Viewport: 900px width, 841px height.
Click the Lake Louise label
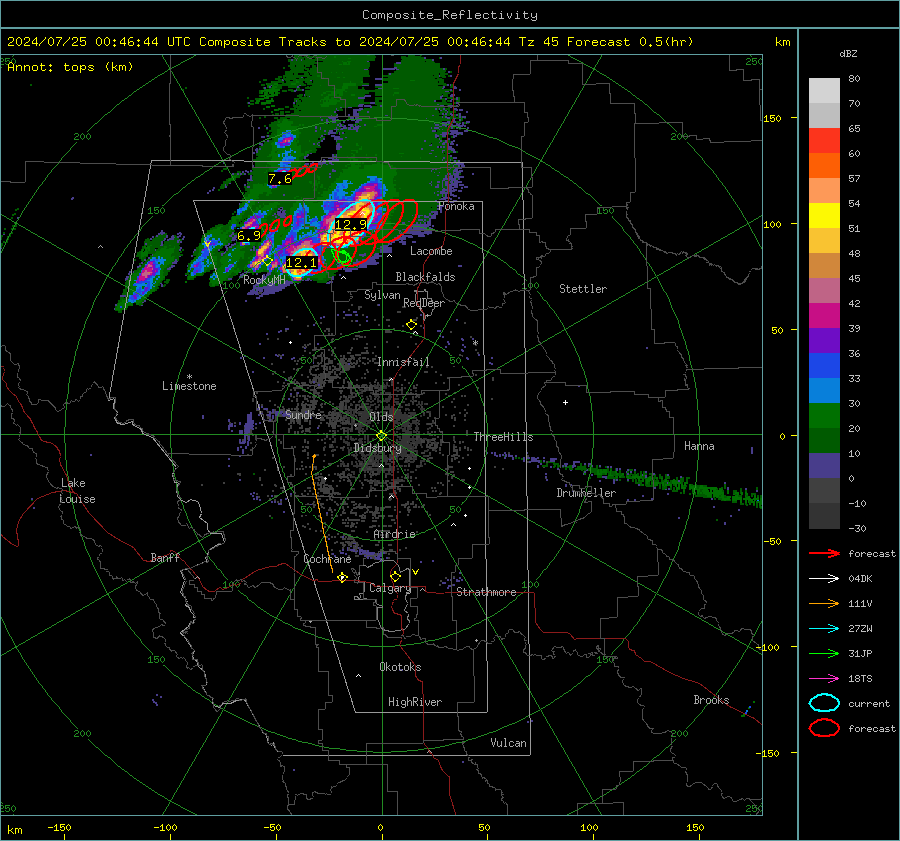(77, 491)
